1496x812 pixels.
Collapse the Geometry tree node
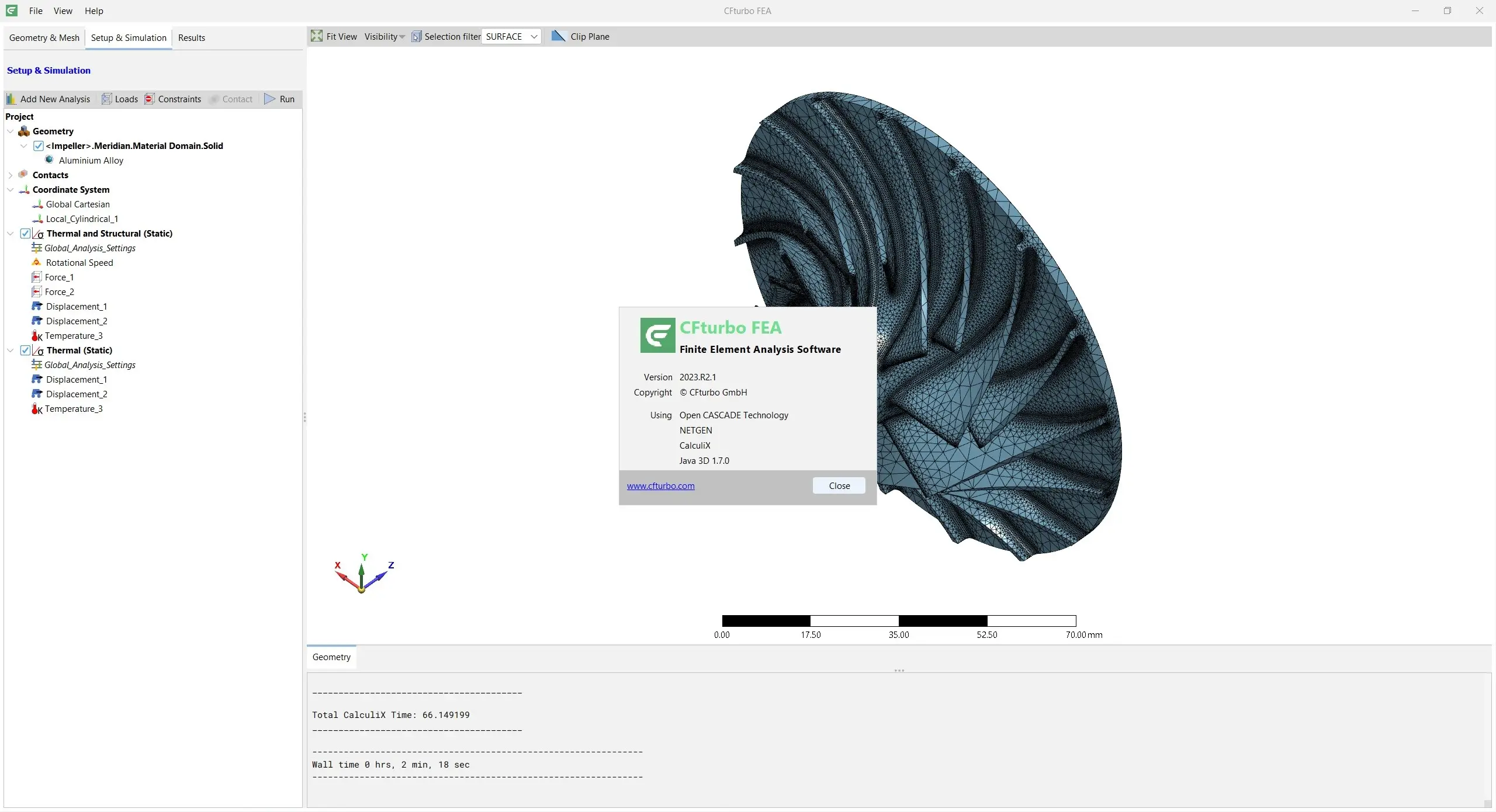tap(10, 131)
